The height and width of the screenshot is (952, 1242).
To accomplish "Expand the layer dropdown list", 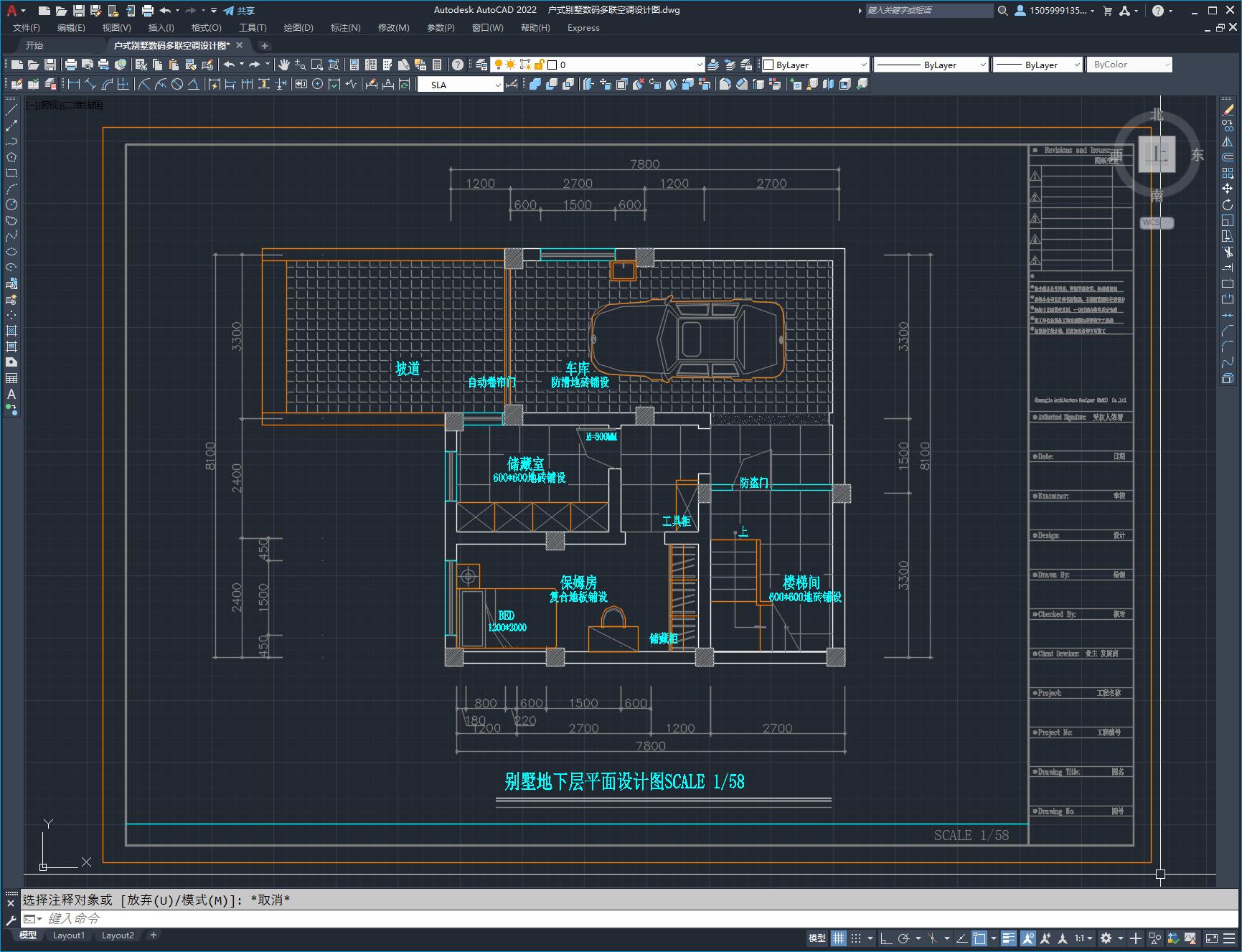I will pos(699,65).
